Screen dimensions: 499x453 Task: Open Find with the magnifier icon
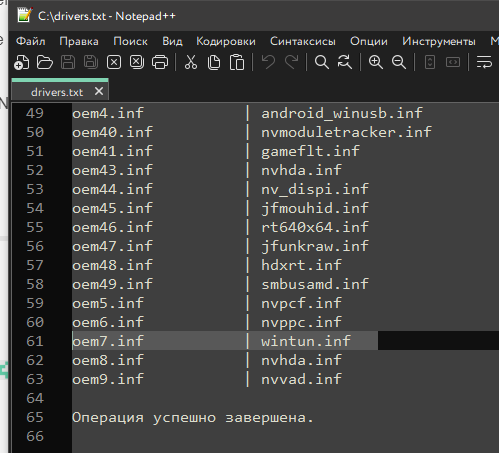pos(322,62)
